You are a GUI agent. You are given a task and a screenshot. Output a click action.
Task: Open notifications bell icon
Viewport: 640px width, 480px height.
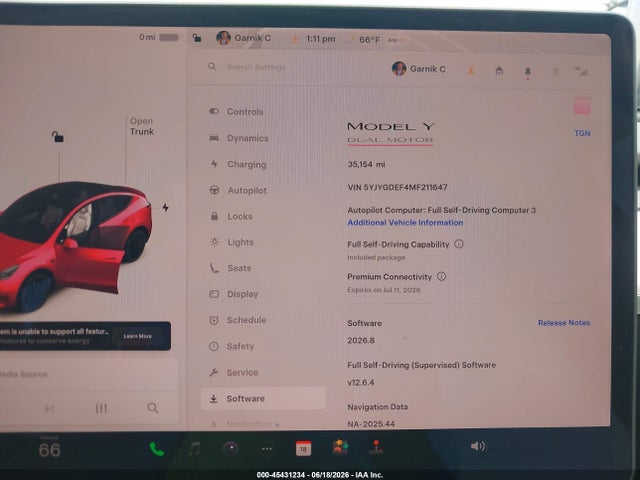[x=528, y=72]
